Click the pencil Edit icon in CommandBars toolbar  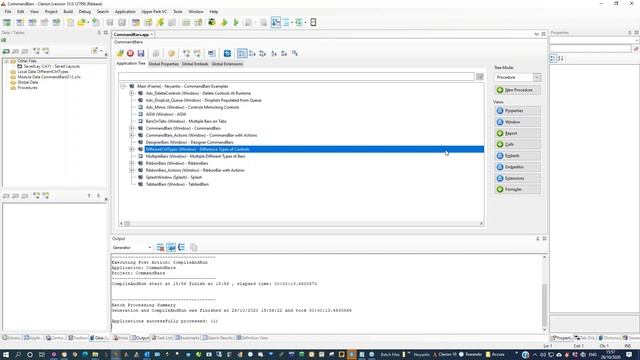point(120,53)
